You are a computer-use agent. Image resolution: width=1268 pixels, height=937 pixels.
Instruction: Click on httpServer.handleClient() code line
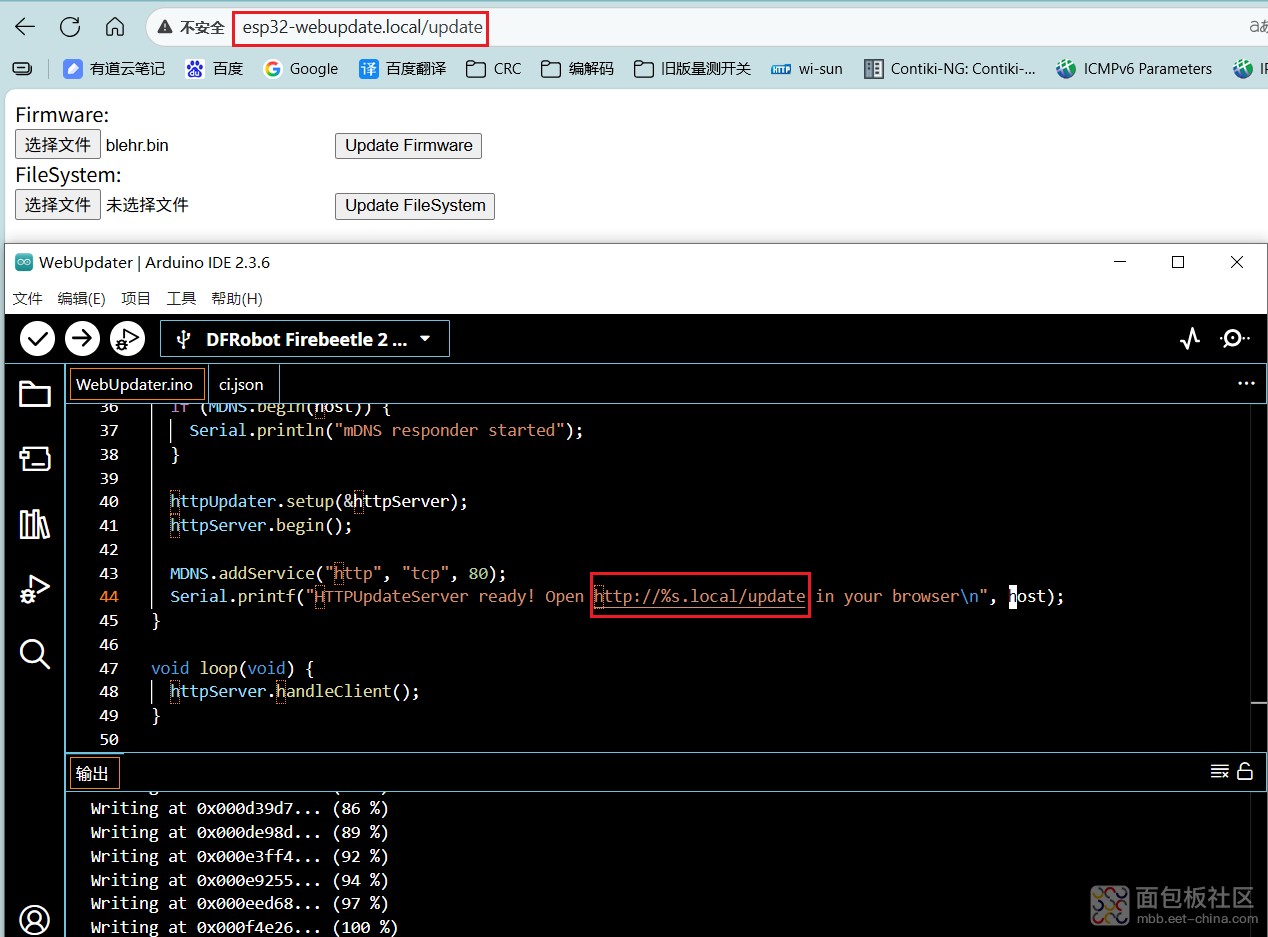pos(295,692)
